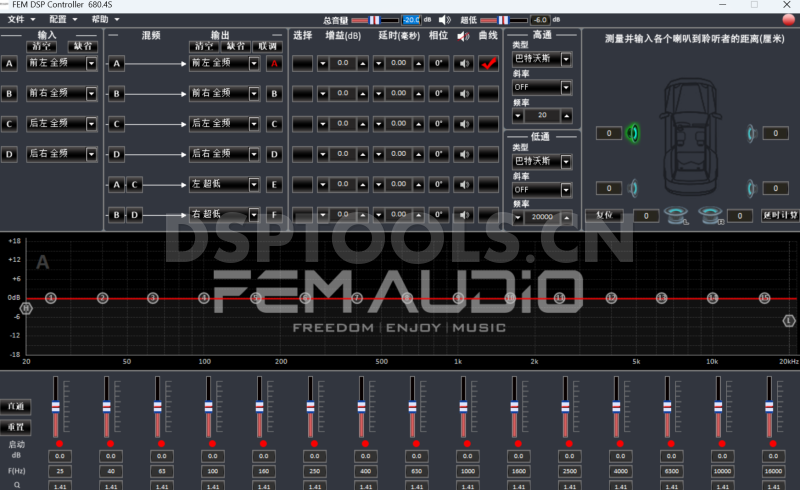Mute output F right subwoofer
The height and width of the screenshot is (490, 800).
point(463,214)
